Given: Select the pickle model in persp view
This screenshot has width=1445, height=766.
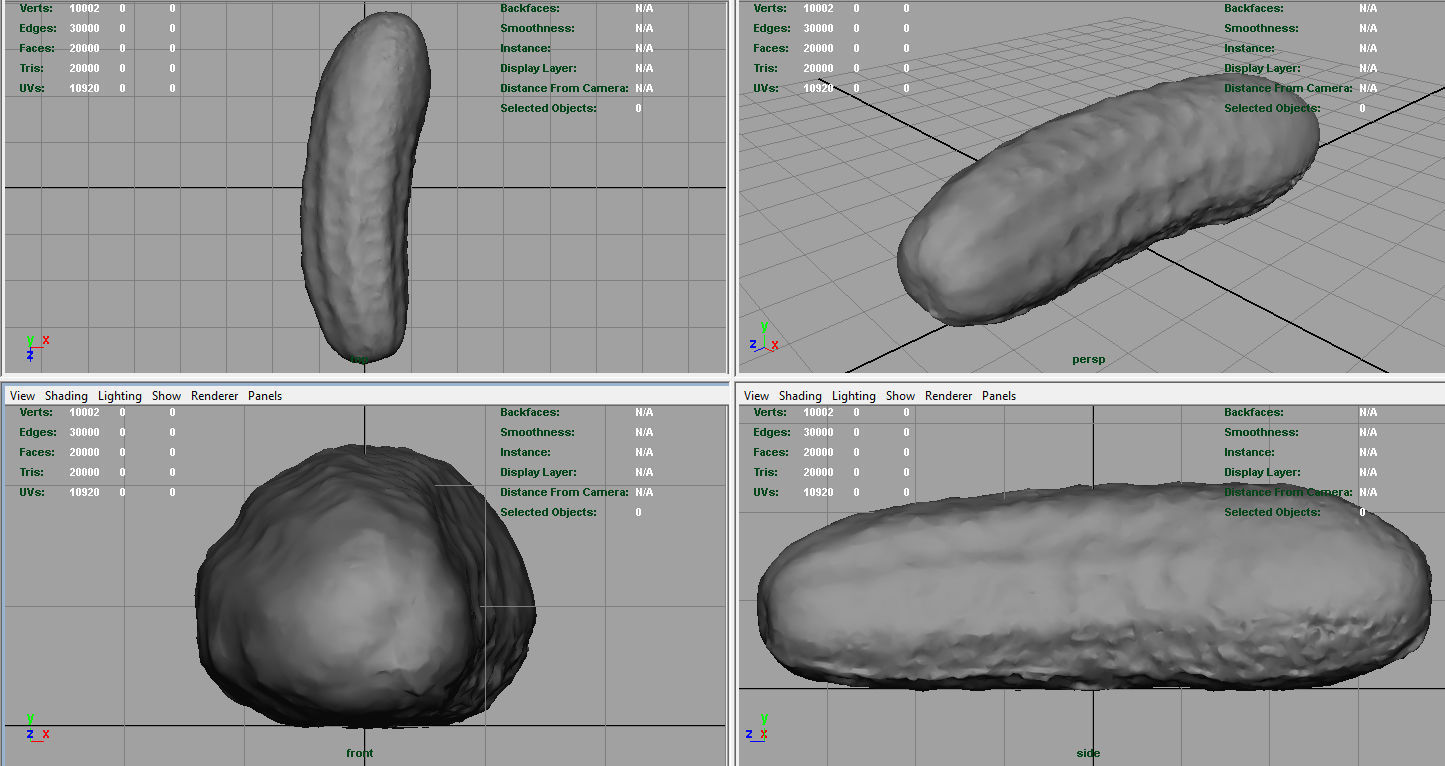Looking at the screenshot, I should pos(1107,198).
